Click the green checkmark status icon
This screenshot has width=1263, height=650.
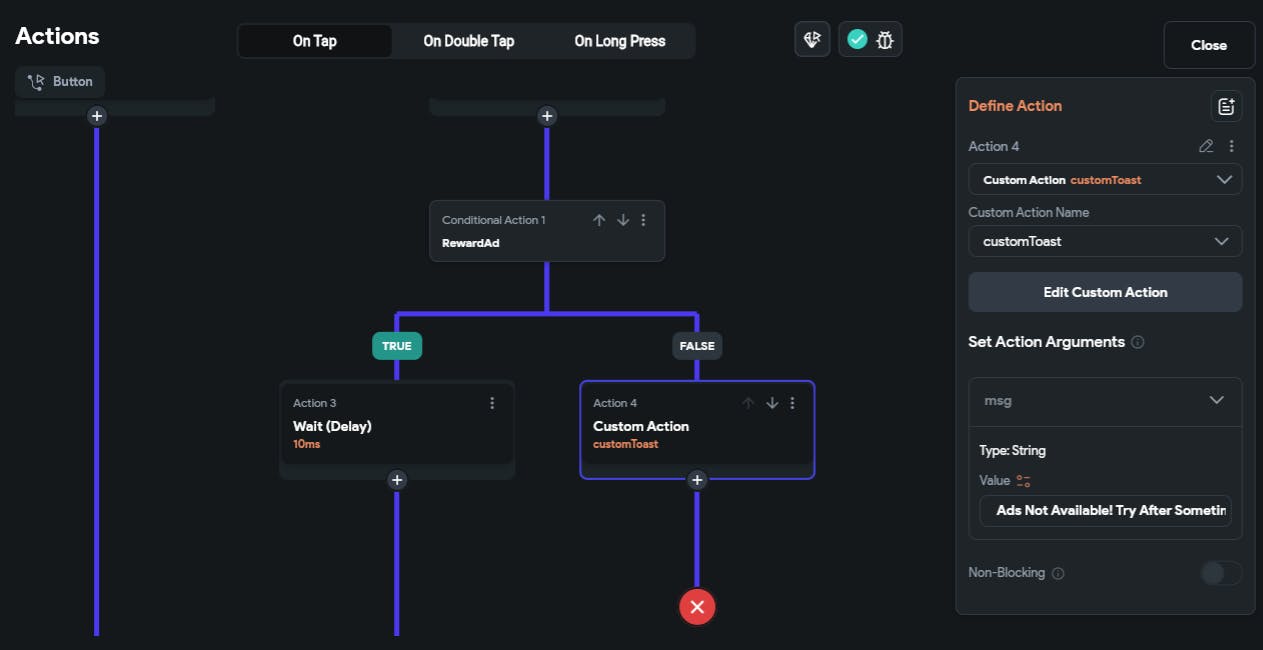coord(857,40)
